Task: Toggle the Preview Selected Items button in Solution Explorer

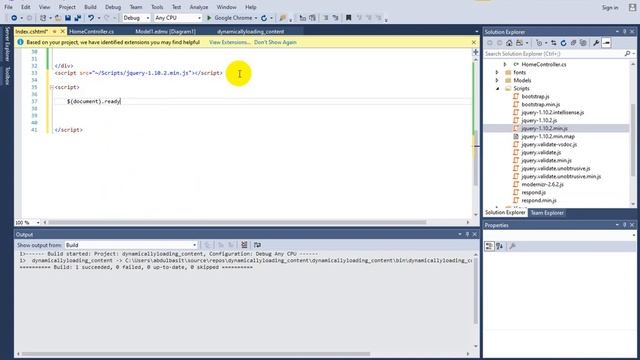Action: coord(606,43)
